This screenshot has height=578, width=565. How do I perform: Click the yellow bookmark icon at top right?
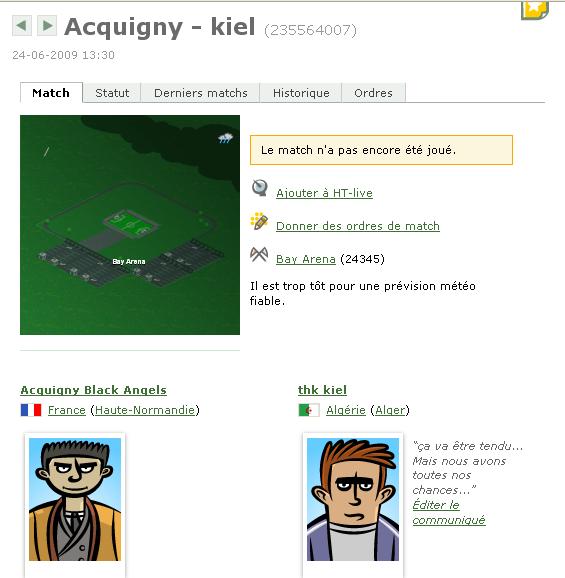tap(535, 10)
